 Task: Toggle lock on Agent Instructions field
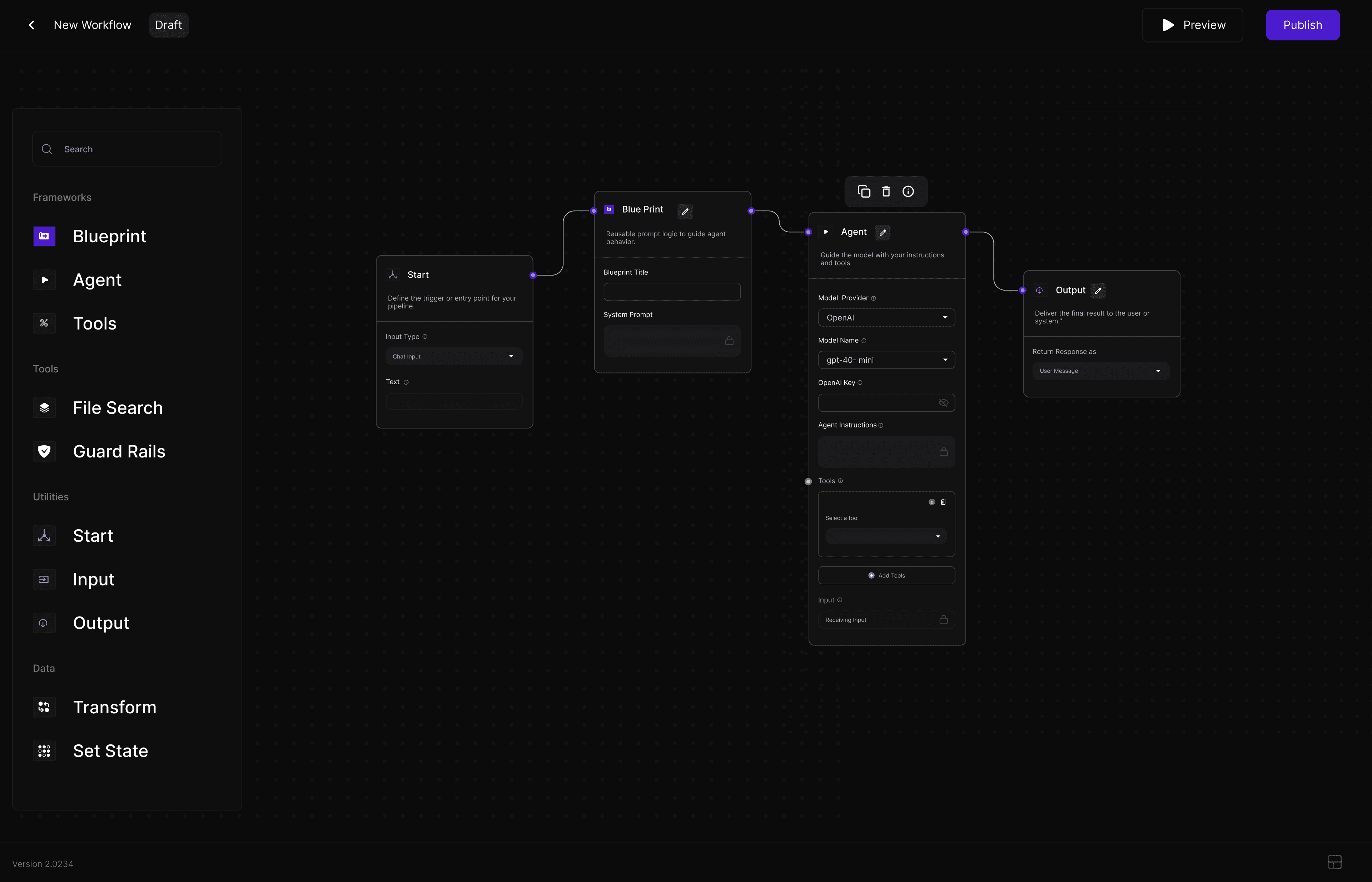943,452
